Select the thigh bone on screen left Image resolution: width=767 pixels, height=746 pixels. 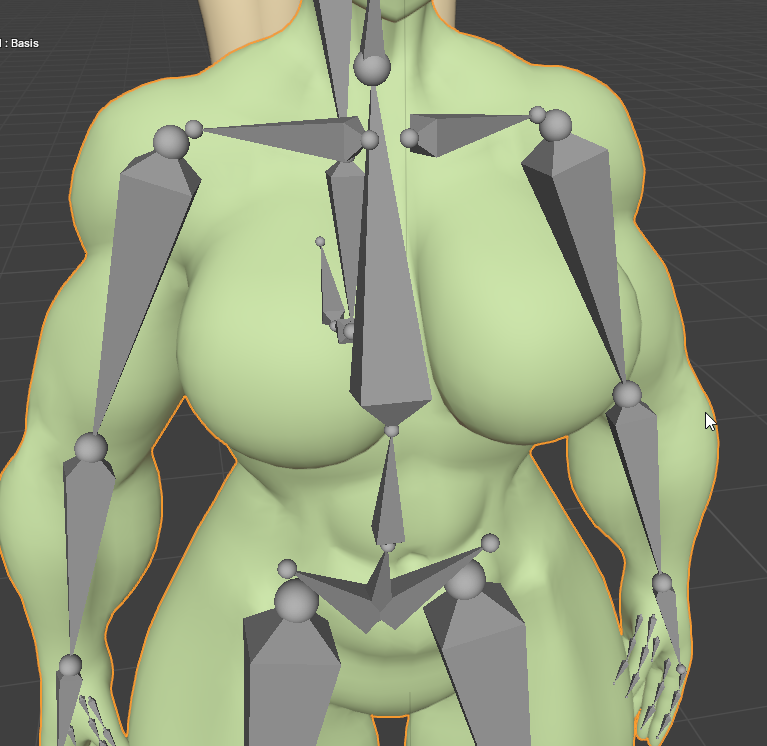[289, 685]
